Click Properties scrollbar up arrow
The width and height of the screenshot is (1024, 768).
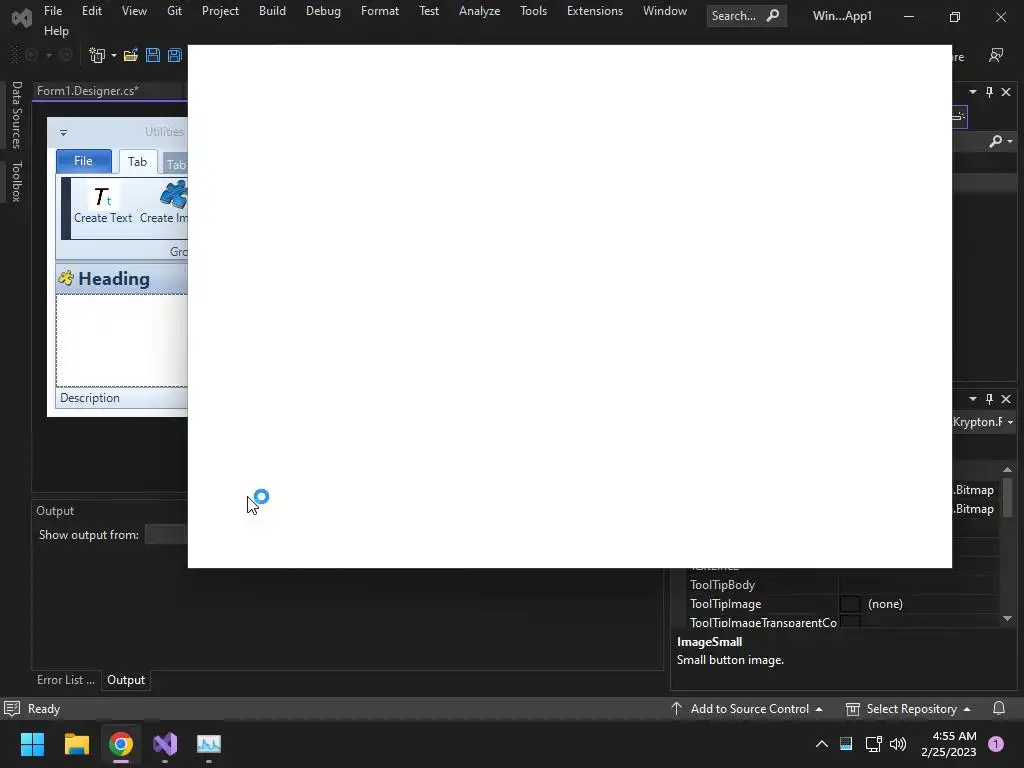1007,470
